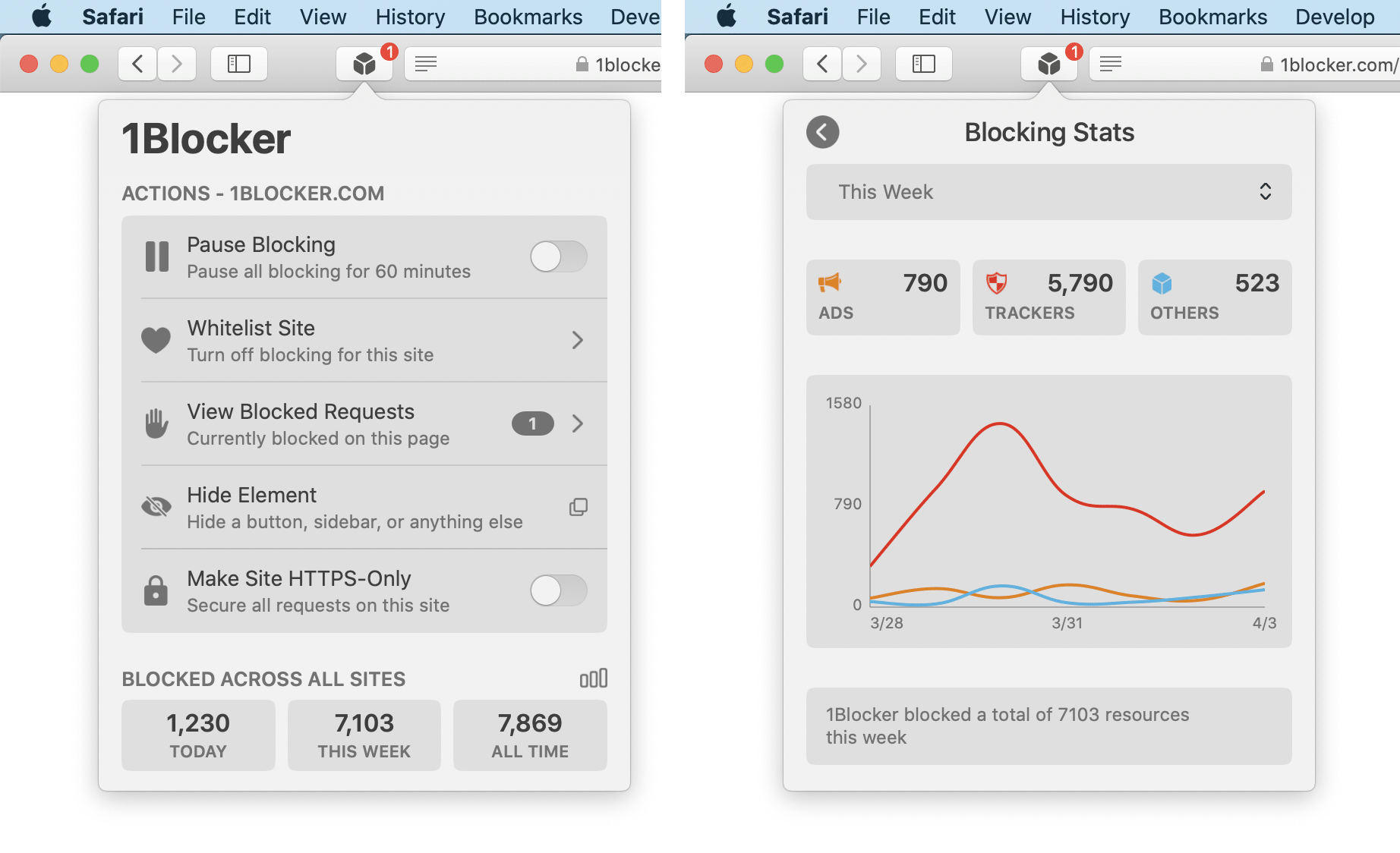Go forward a page in left Safari window
This screenshot has height=853, width=1400.
[x=177, y=64]
